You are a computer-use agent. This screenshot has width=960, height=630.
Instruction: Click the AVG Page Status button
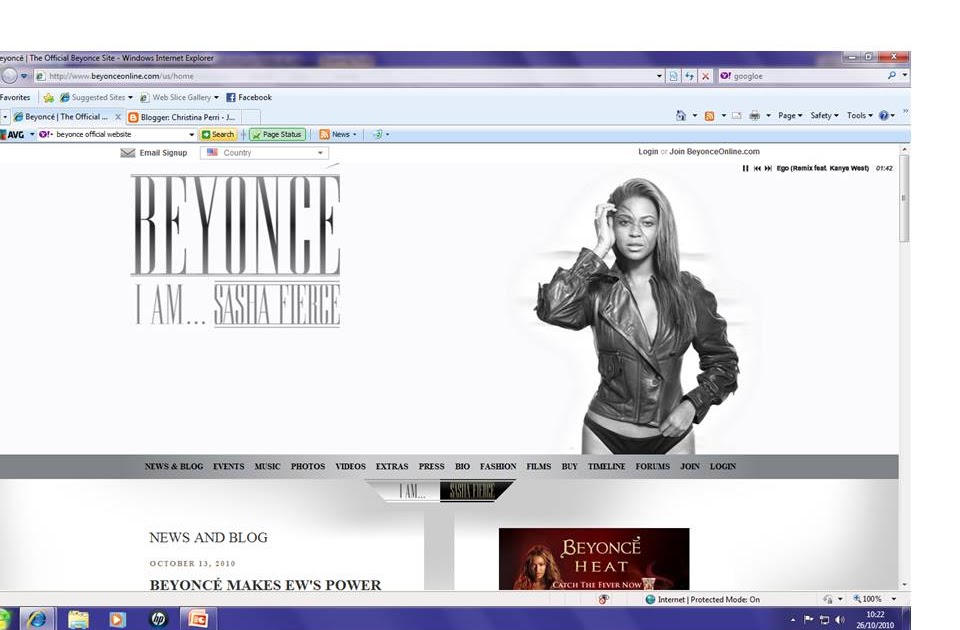[x=277, y=134]
